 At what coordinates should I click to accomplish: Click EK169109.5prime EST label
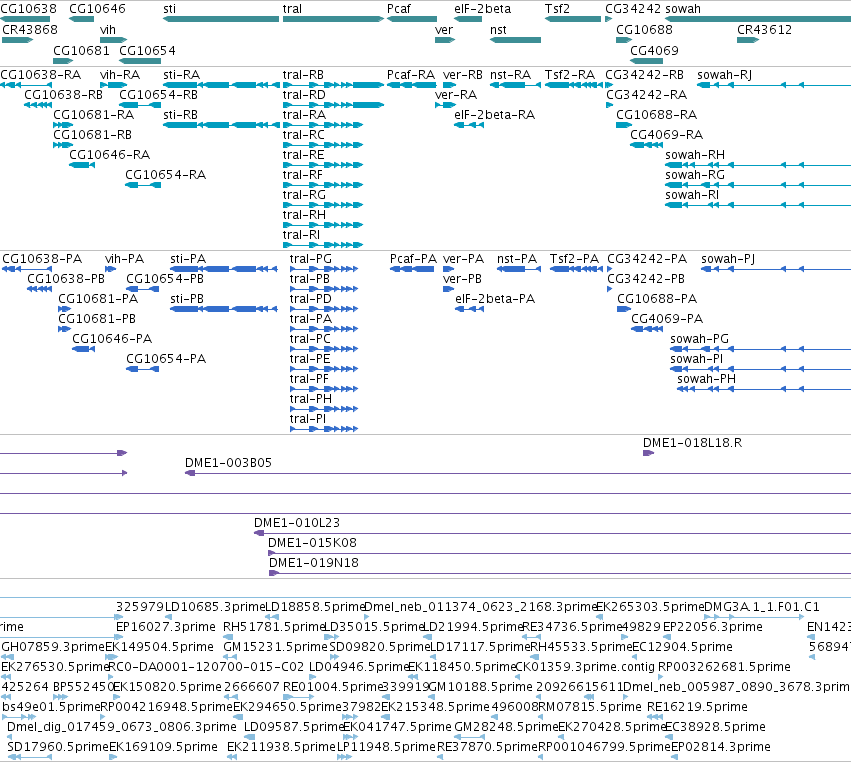(163, 747)
